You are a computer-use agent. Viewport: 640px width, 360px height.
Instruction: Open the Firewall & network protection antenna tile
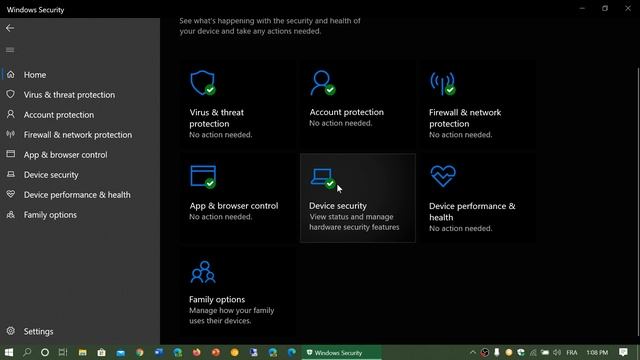(478, 105)
